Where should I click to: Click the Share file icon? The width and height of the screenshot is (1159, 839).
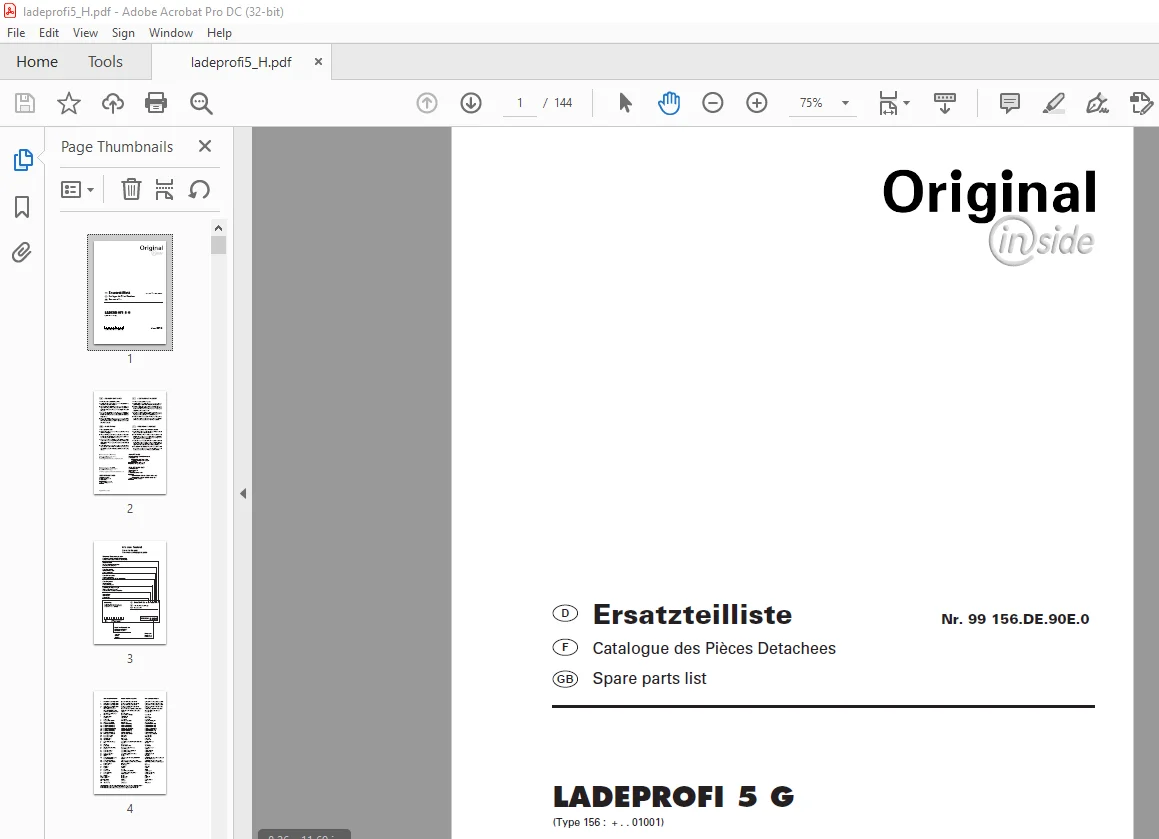[1141, 103]
